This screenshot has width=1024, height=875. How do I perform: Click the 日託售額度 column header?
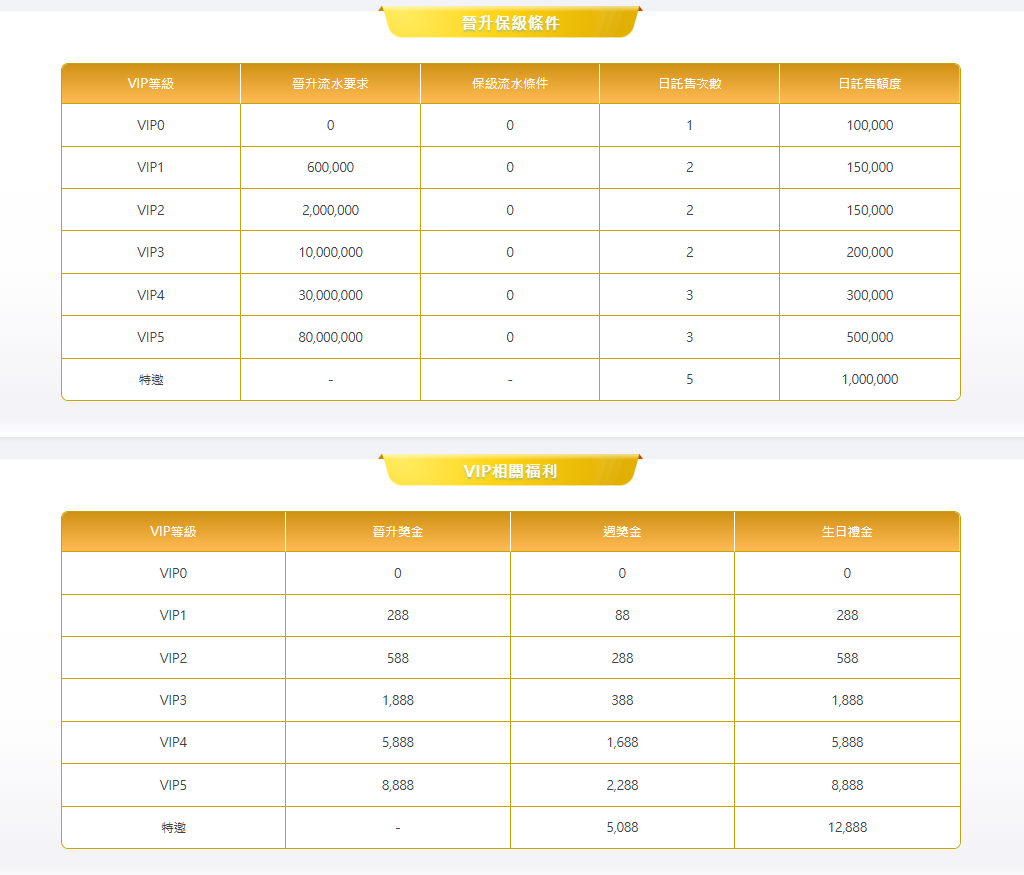point(870,84)
